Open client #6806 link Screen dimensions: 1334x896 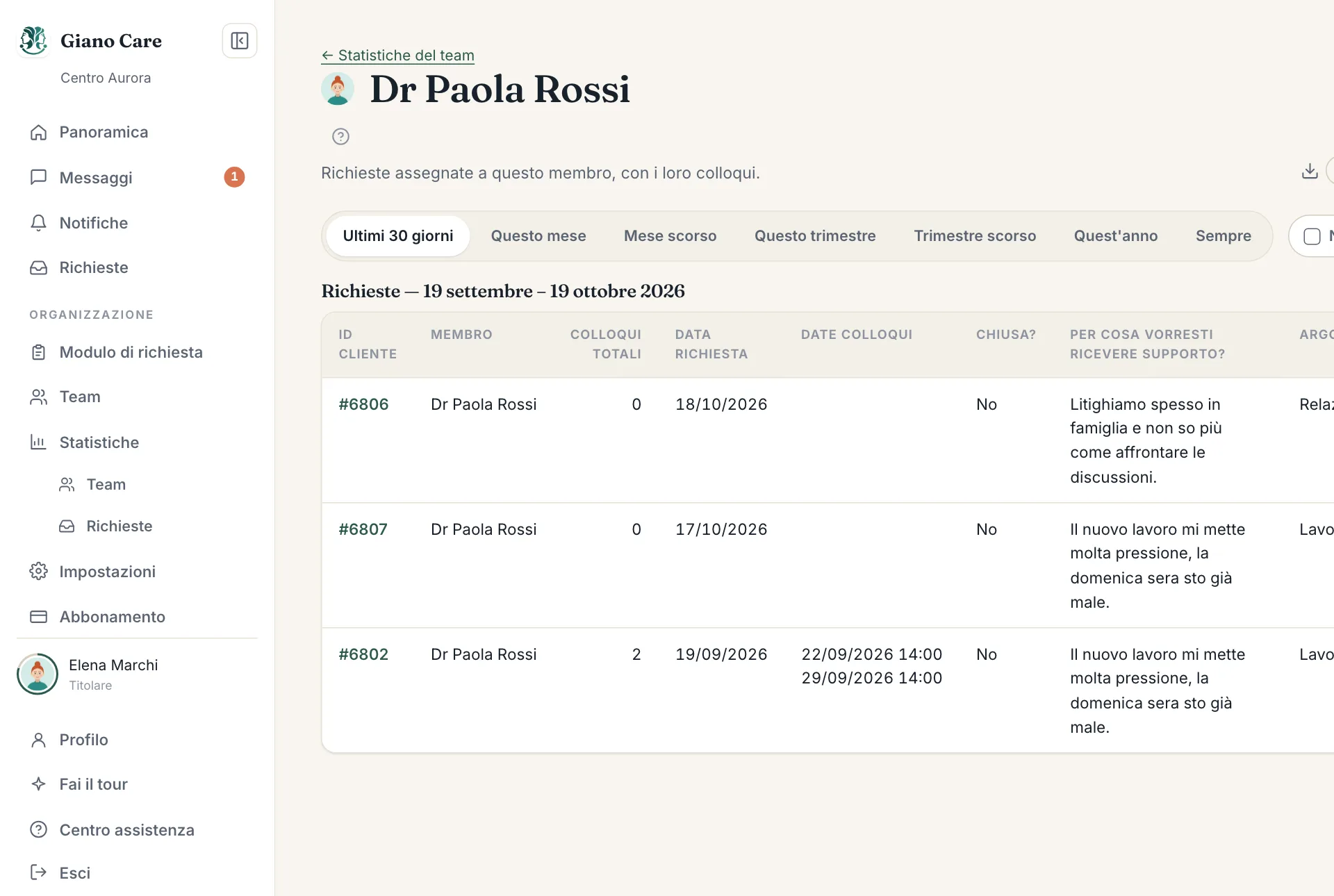[x=363, y=404]
